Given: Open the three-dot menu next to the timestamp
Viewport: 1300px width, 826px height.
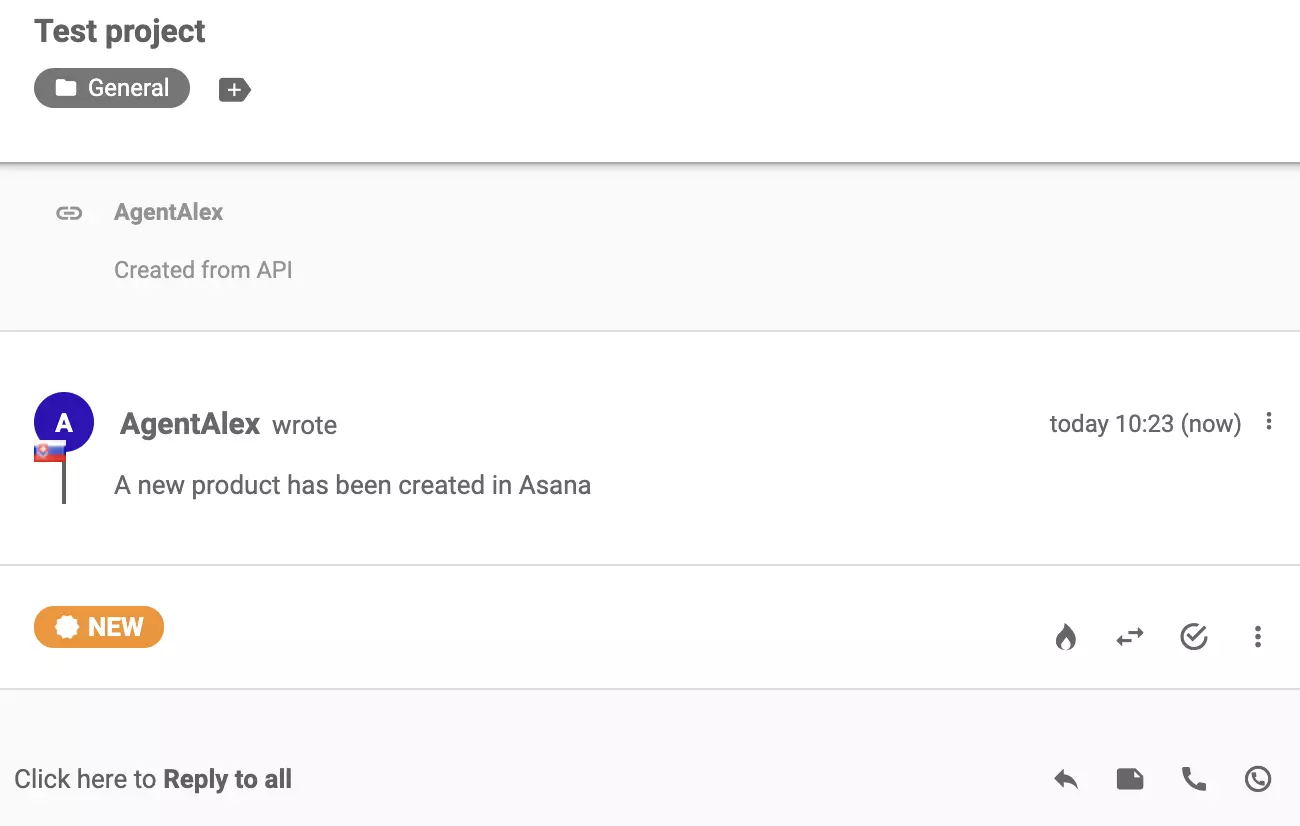Looking at the screenshot, I should point(1268,423).
